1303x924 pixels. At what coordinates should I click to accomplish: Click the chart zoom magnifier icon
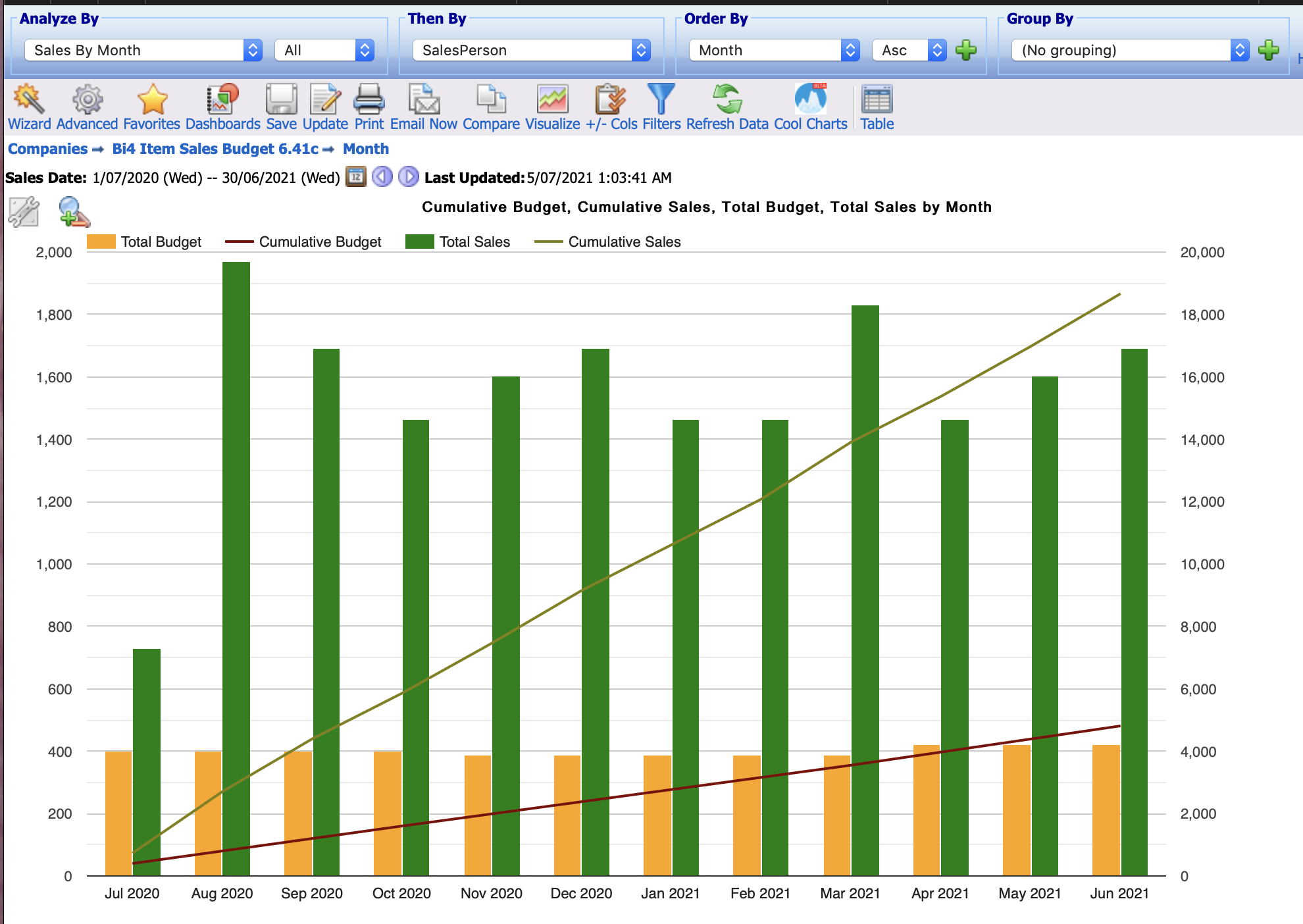tap(74, 212)
